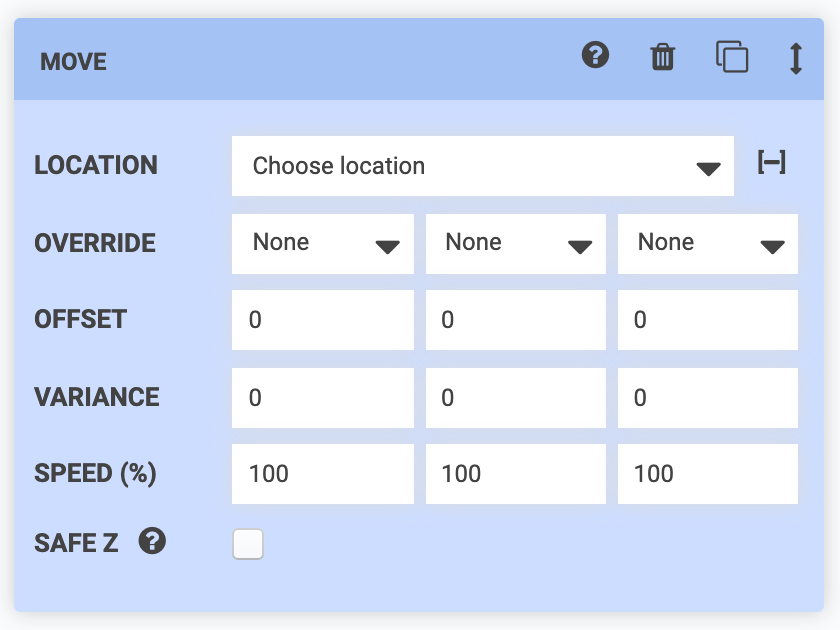Open the second Override None dropdown
Viewport: 840px width, 630px height.
point(516,244)
